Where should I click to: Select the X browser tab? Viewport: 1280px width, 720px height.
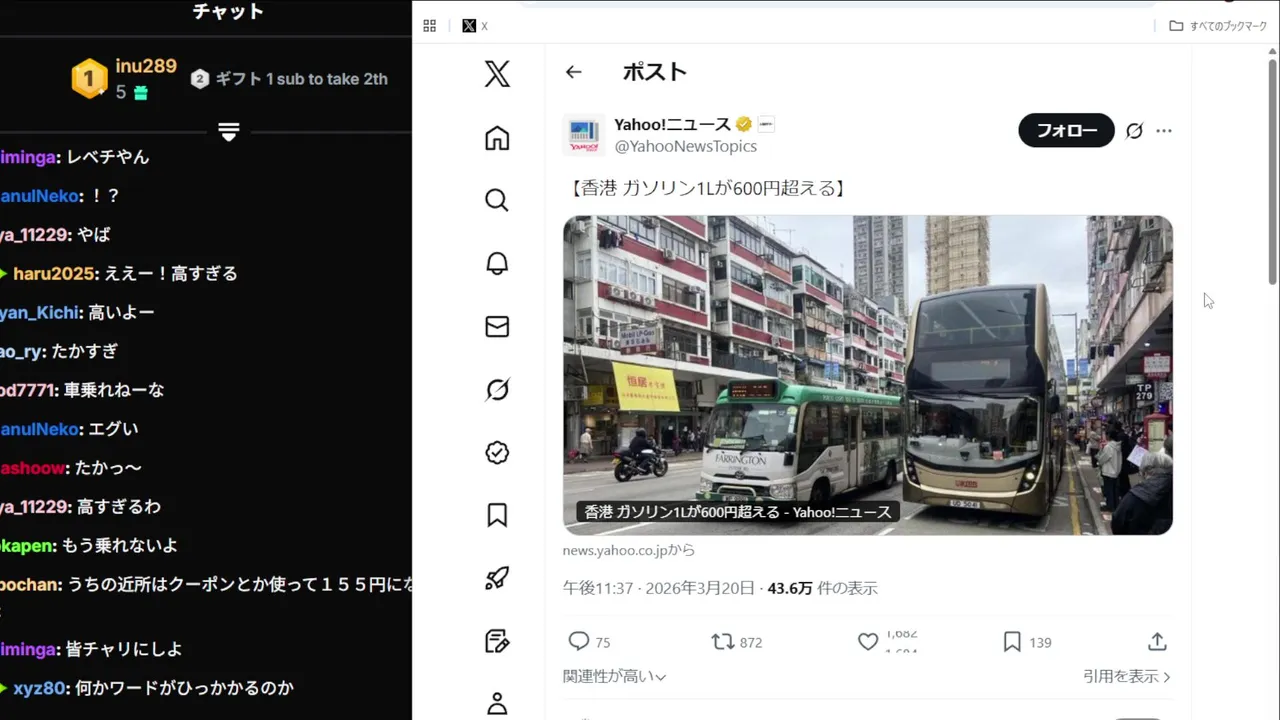475,26
